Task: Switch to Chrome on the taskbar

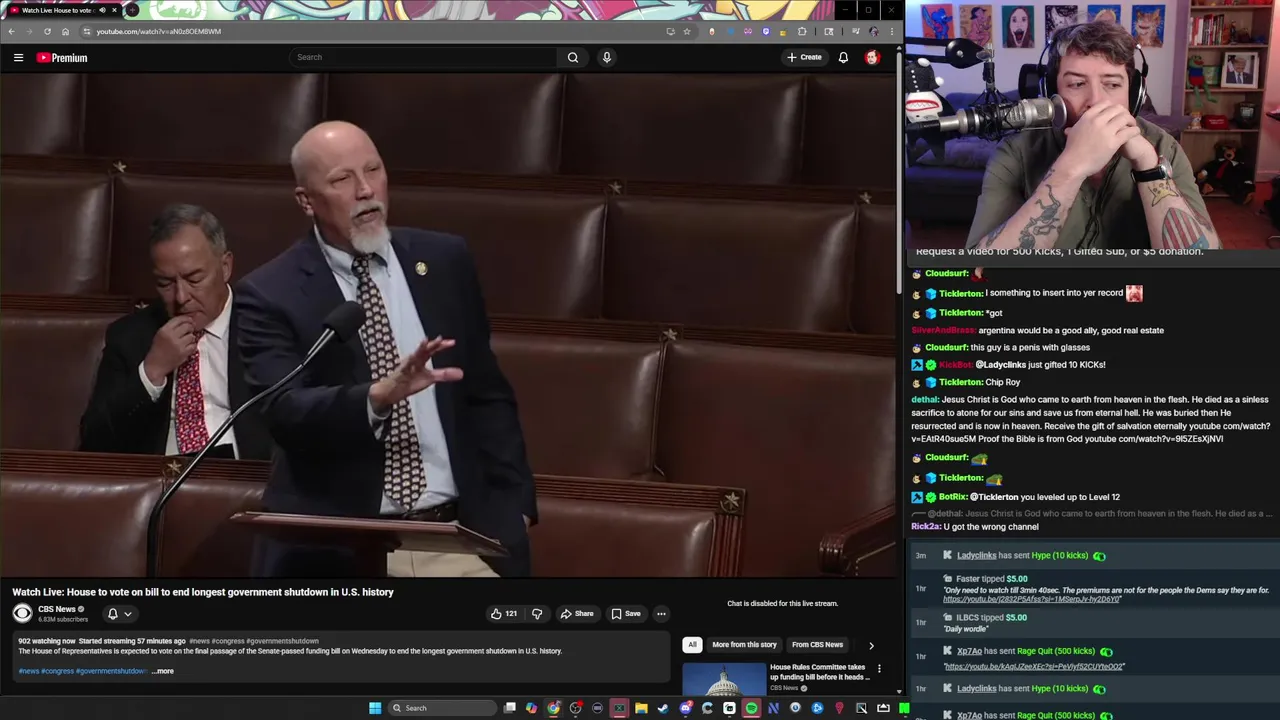Action: click(553, 708)
